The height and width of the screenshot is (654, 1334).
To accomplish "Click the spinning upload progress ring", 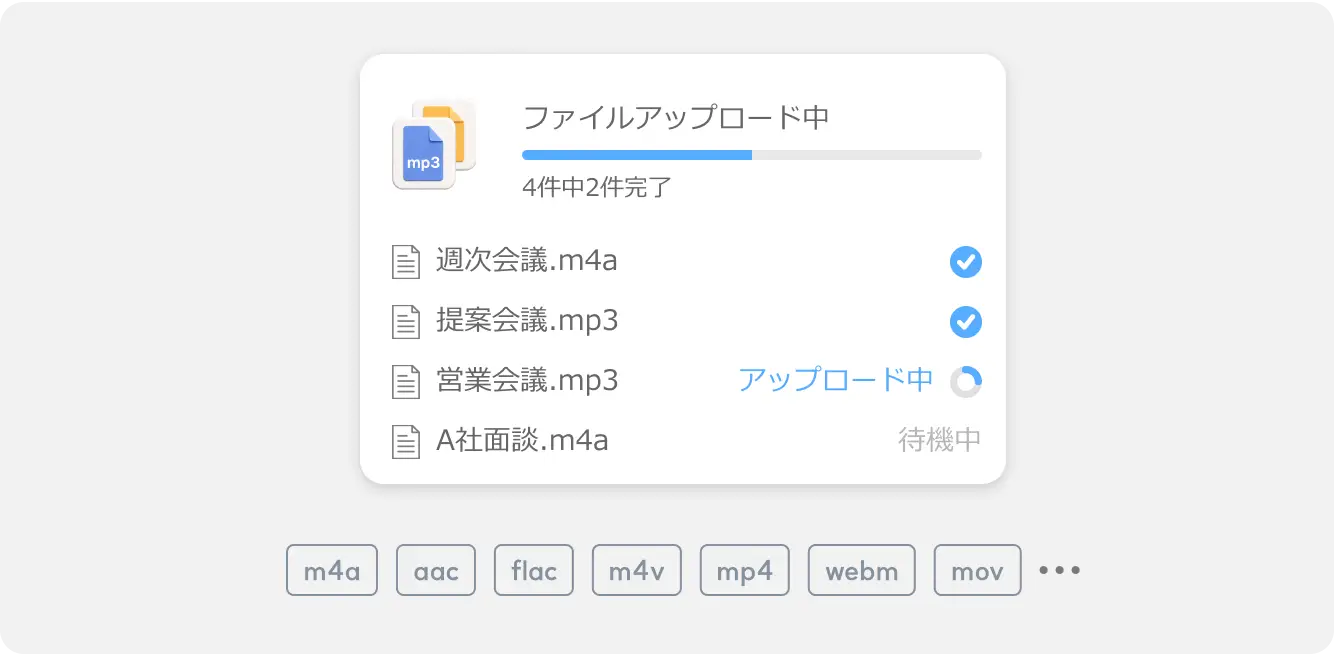I will [966, 381].
